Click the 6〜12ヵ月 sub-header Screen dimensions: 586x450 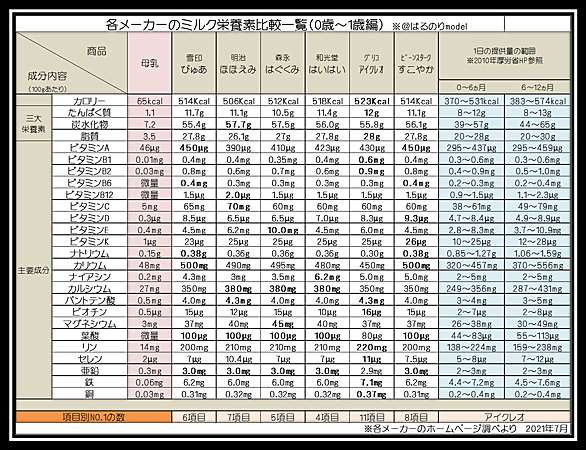[537, 87]
